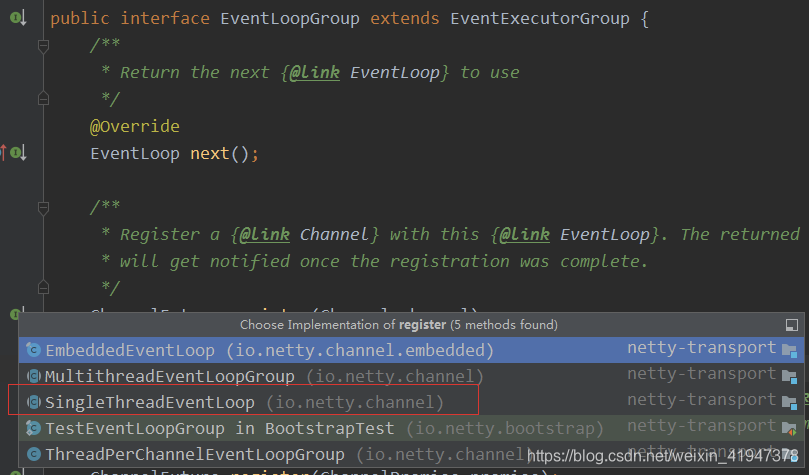The height and width of the screenshot is (475, 809).
Task: Click the module folder icon in SingleThreadEventLoop row
Action: (x=789, y=402)
